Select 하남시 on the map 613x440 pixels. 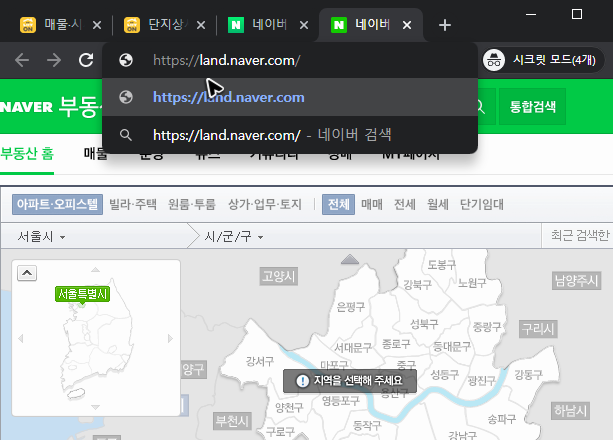click(x=570, y=411)
